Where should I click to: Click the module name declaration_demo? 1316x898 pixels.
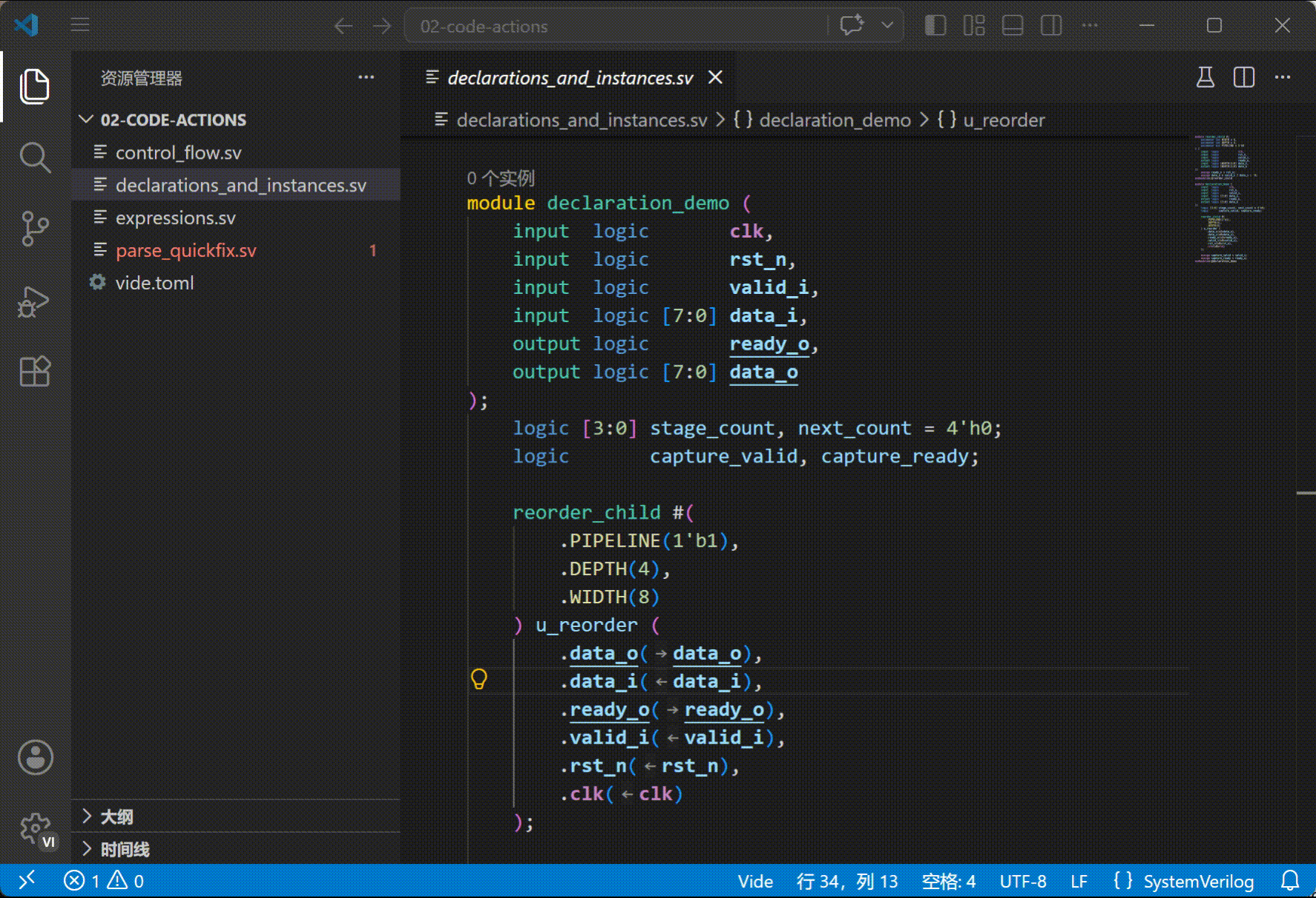tap(638, 203)
